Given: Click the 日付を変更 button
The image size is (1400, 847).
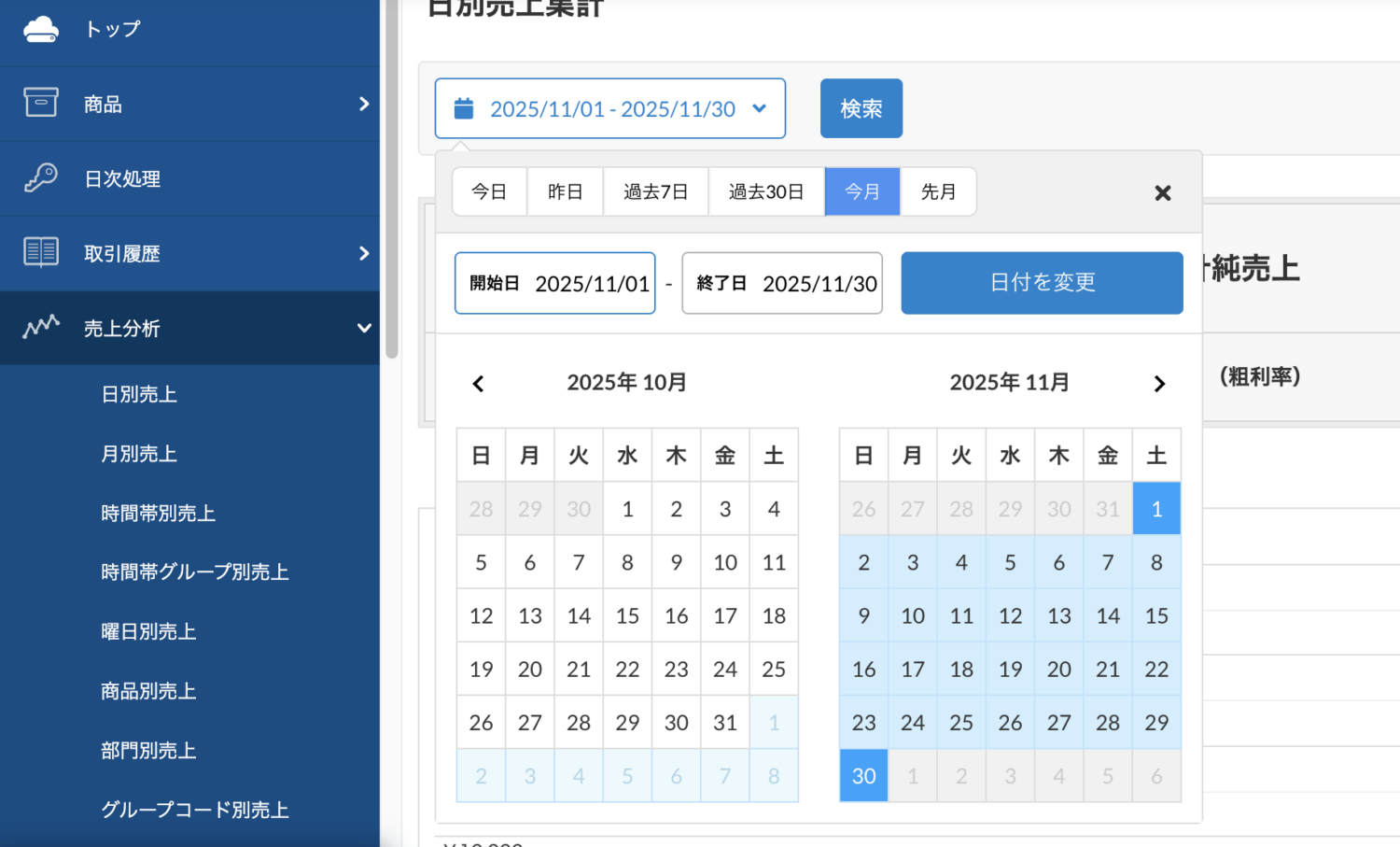Looking at the screenshot, I should [x=1041, y=283].
